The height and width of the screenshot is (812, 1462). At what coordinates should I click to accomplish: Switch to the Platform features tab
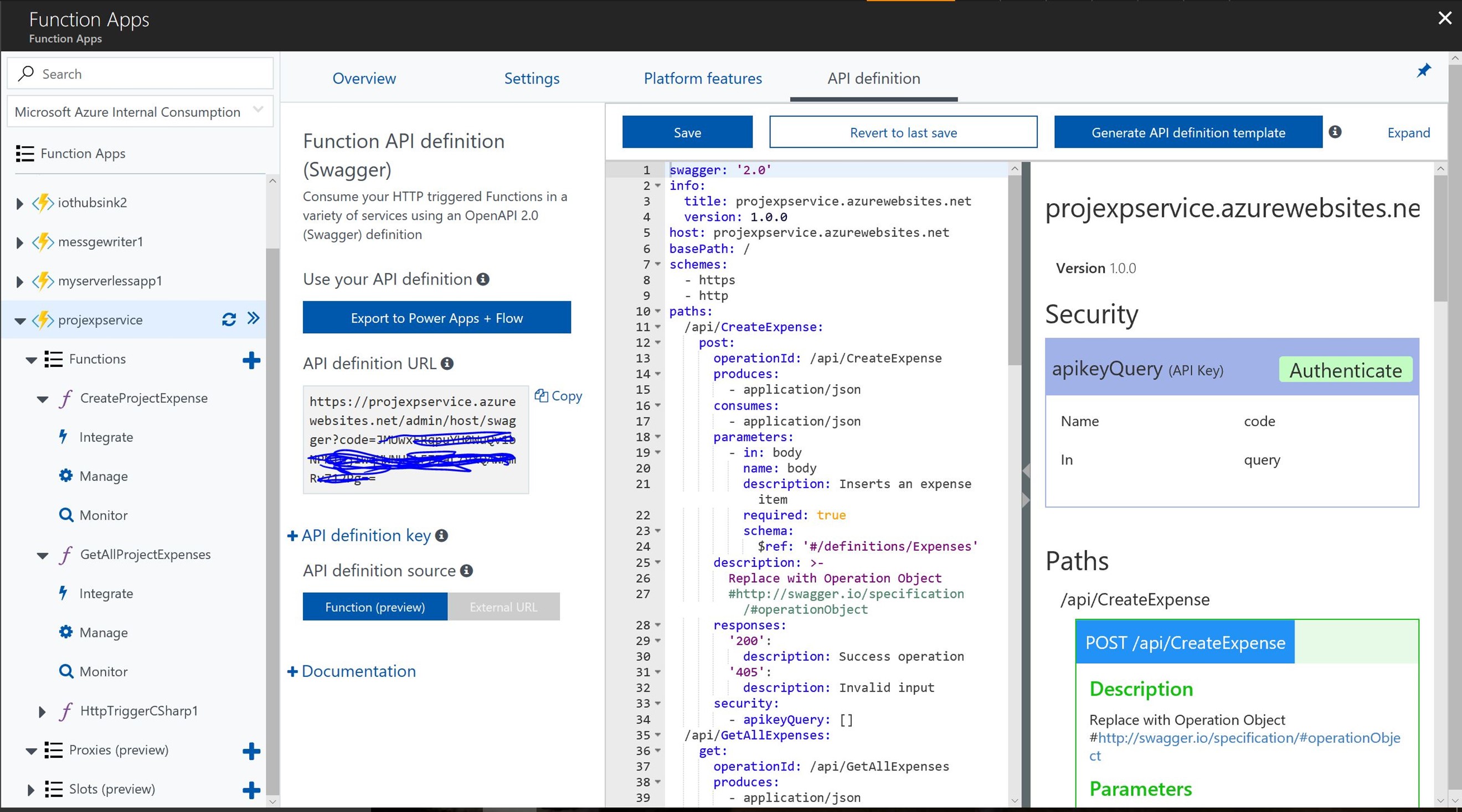[x=703, y=78]
